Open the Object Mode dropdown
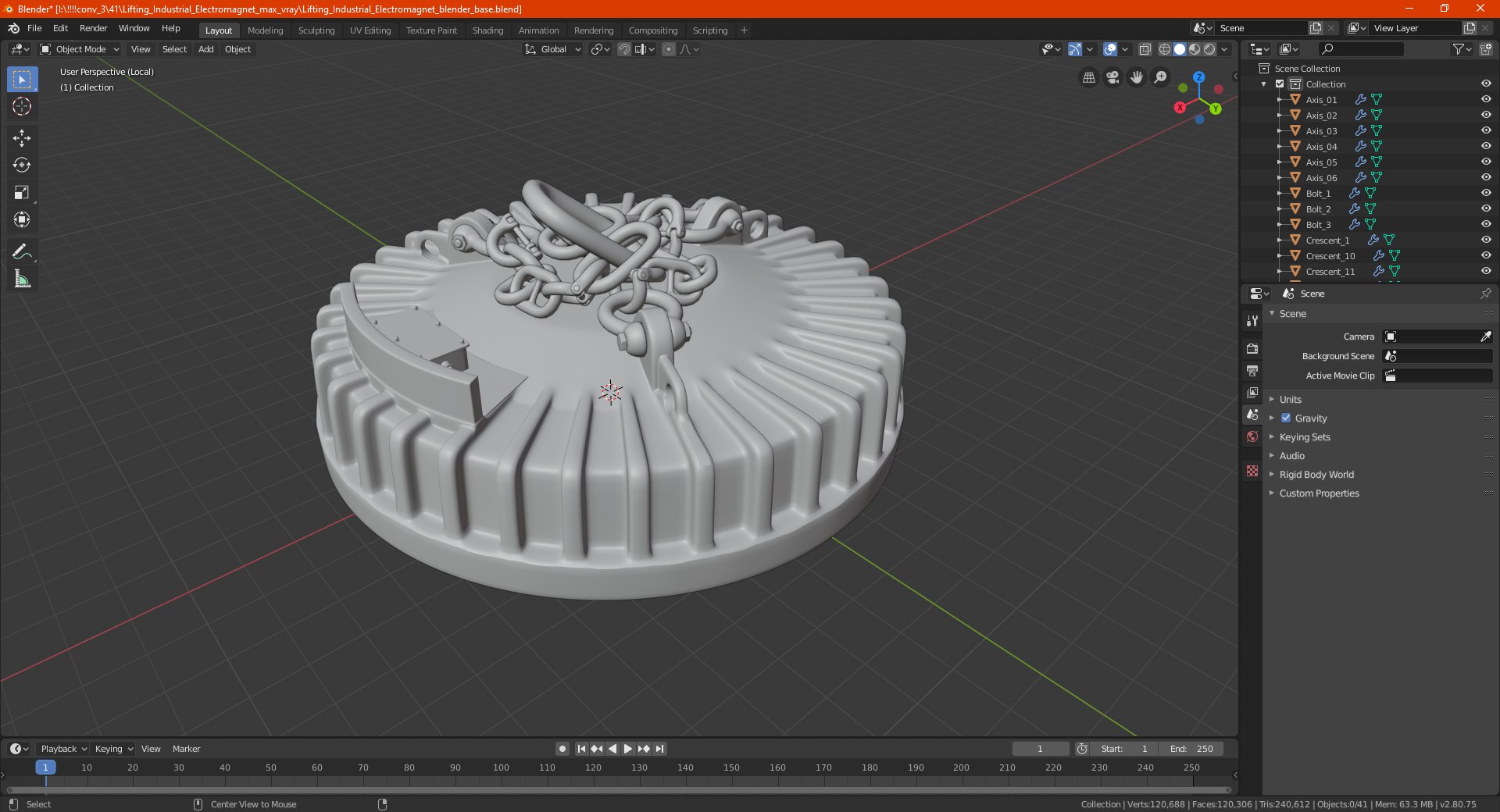The height and width of the screenshot is (812, 1500). coord(80,49)
